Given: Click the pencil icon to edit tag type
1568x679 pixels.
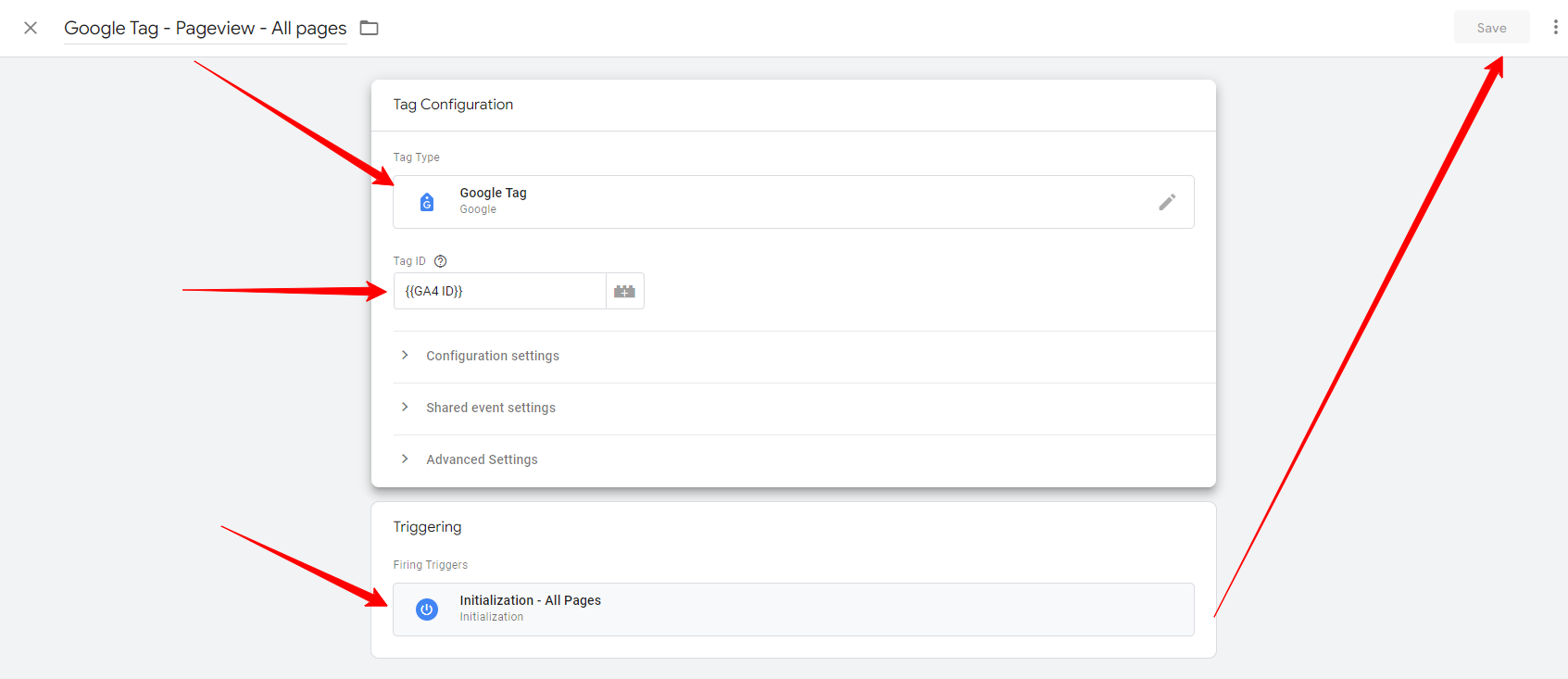Looking at the screenshot, I should (x=1167, y=202).
